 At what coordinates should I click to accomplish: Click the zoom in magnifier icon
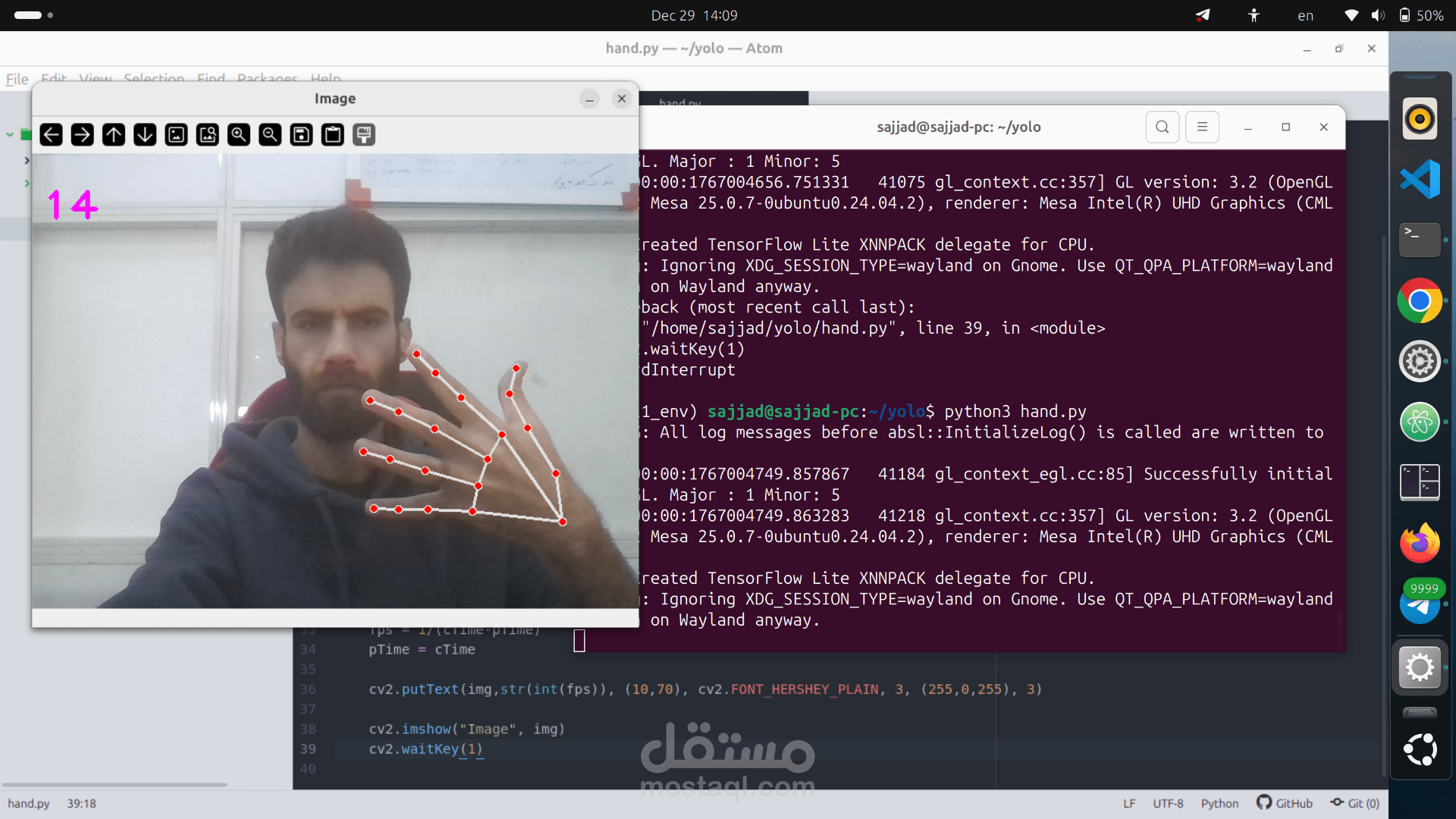tap(239, 135)
